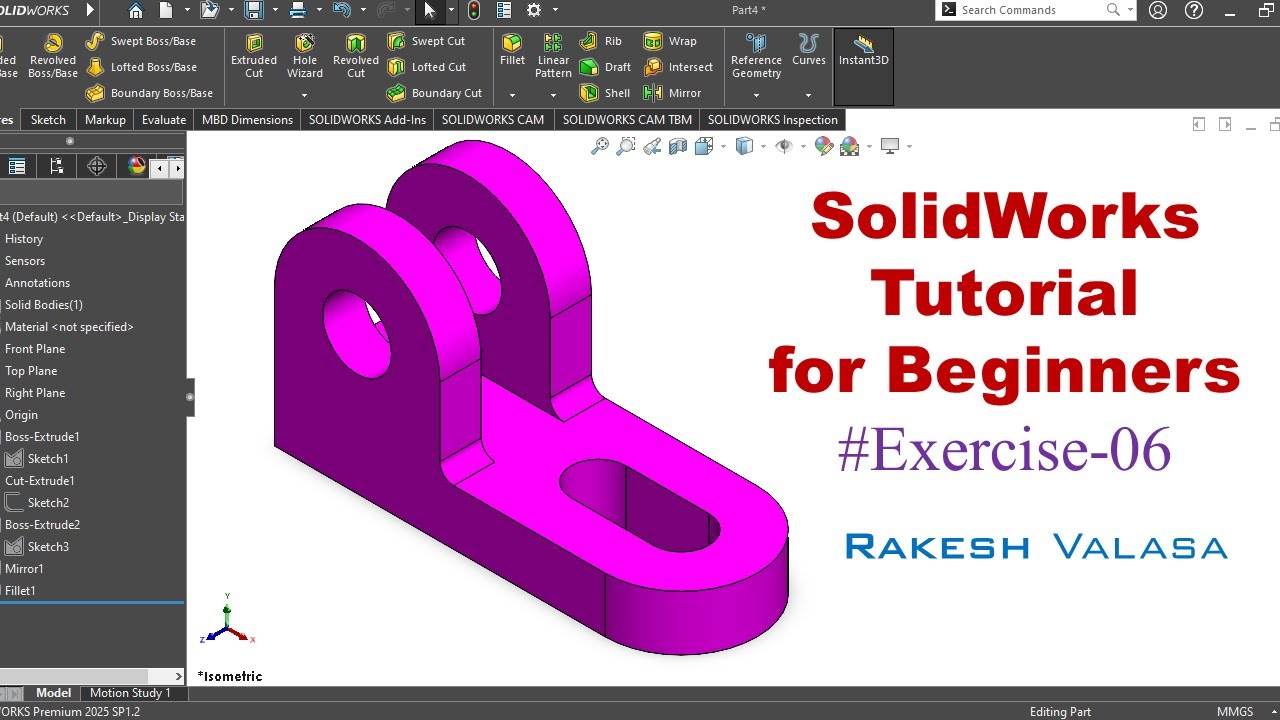The image size is (1280, 720).
Task: Apply the Fillet feature tool
Action: [512, 50]
